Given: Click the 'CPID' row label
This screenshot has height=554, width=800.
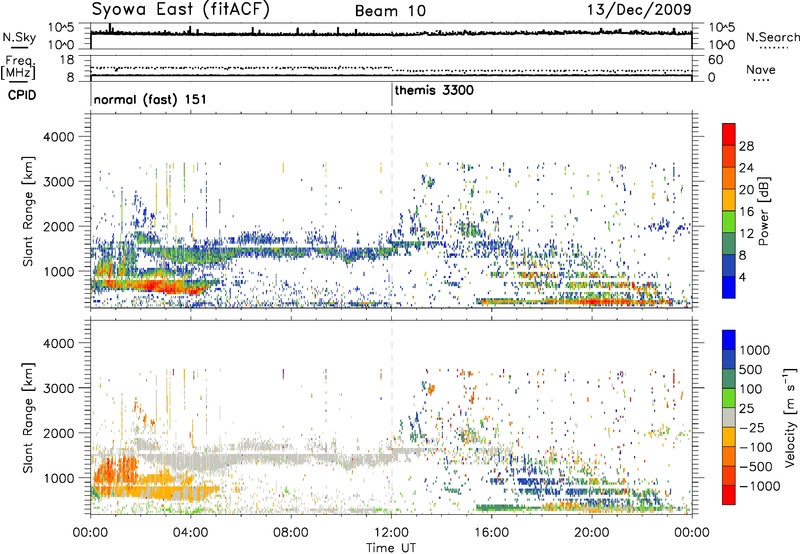Looking at the screenshot, I should click(22, 95).
